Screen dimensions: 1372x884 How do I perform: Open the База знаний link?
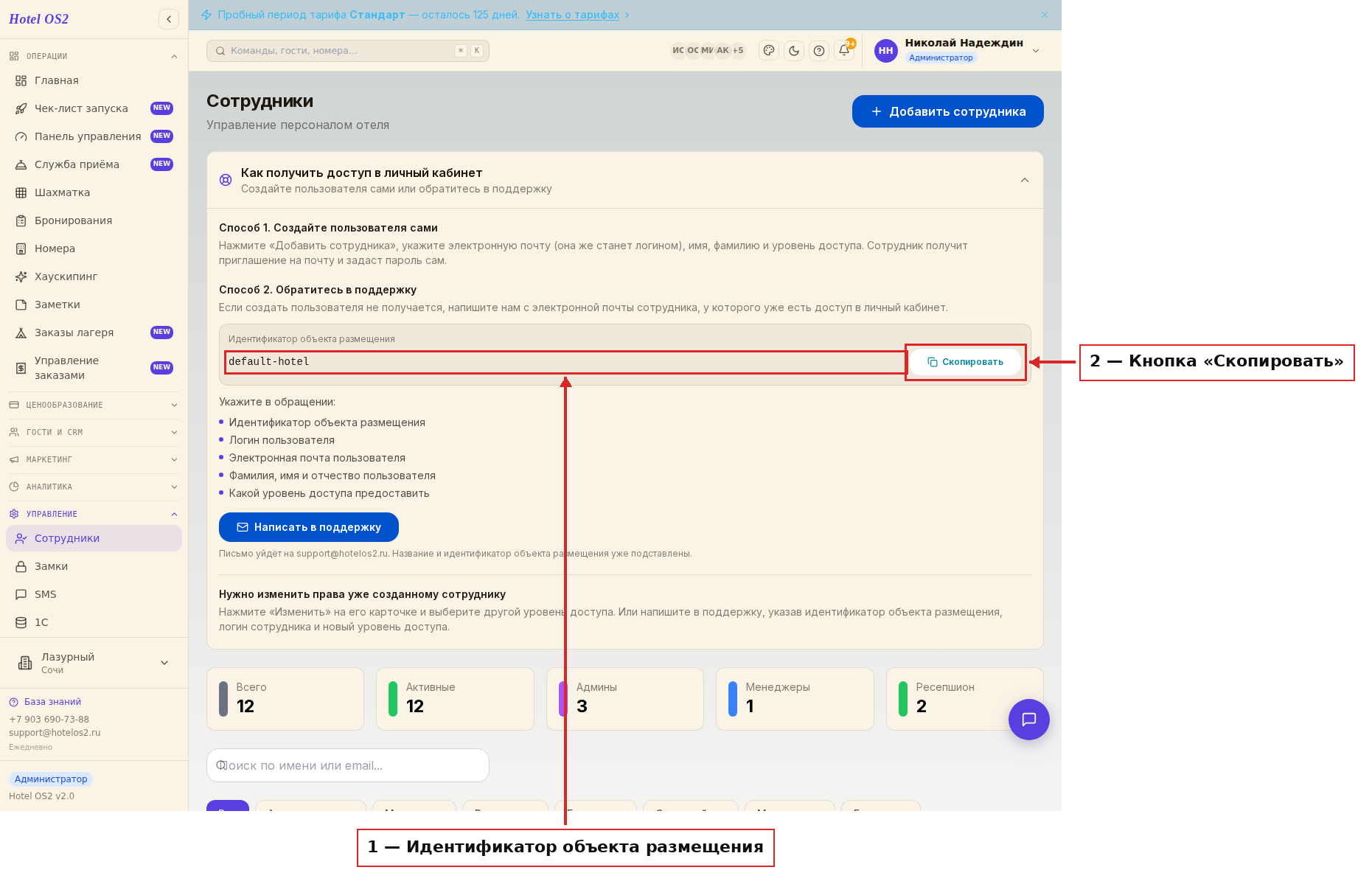[x=52, y=702]
